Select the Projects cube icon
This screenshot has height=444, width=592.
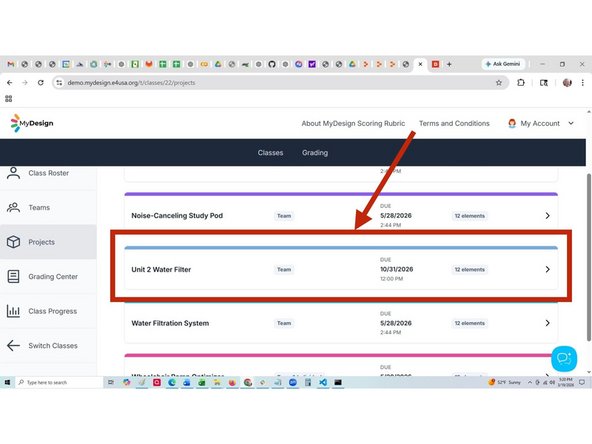pos(14,242)
